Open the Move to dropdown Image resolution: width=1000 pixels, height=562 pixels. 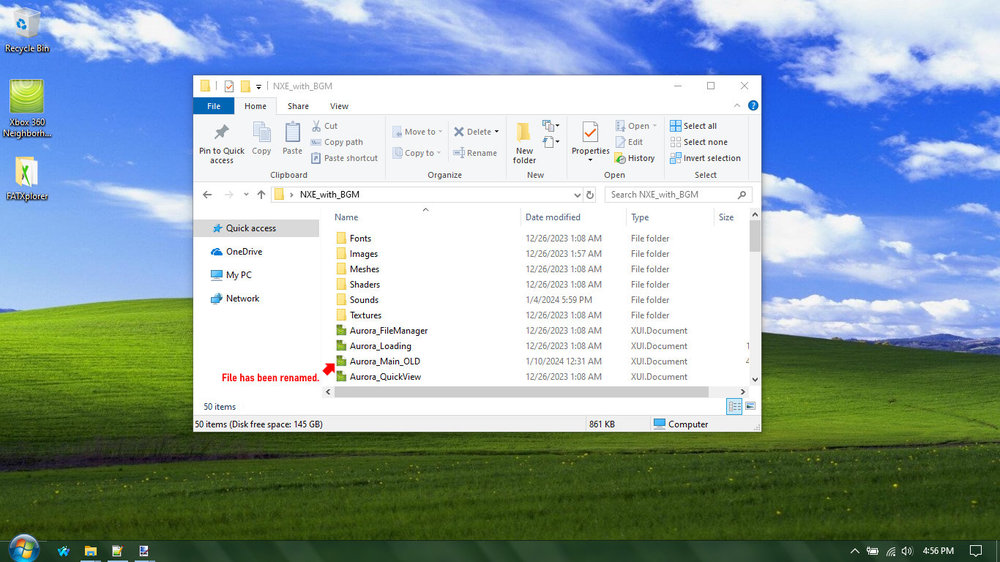pyautogui.click(x=417, y=131)
